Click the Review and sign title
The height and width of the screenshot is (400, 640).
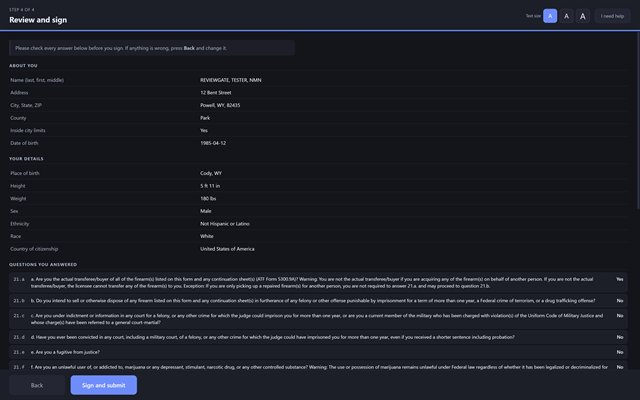pyautogui.click(x=38, y=20)
